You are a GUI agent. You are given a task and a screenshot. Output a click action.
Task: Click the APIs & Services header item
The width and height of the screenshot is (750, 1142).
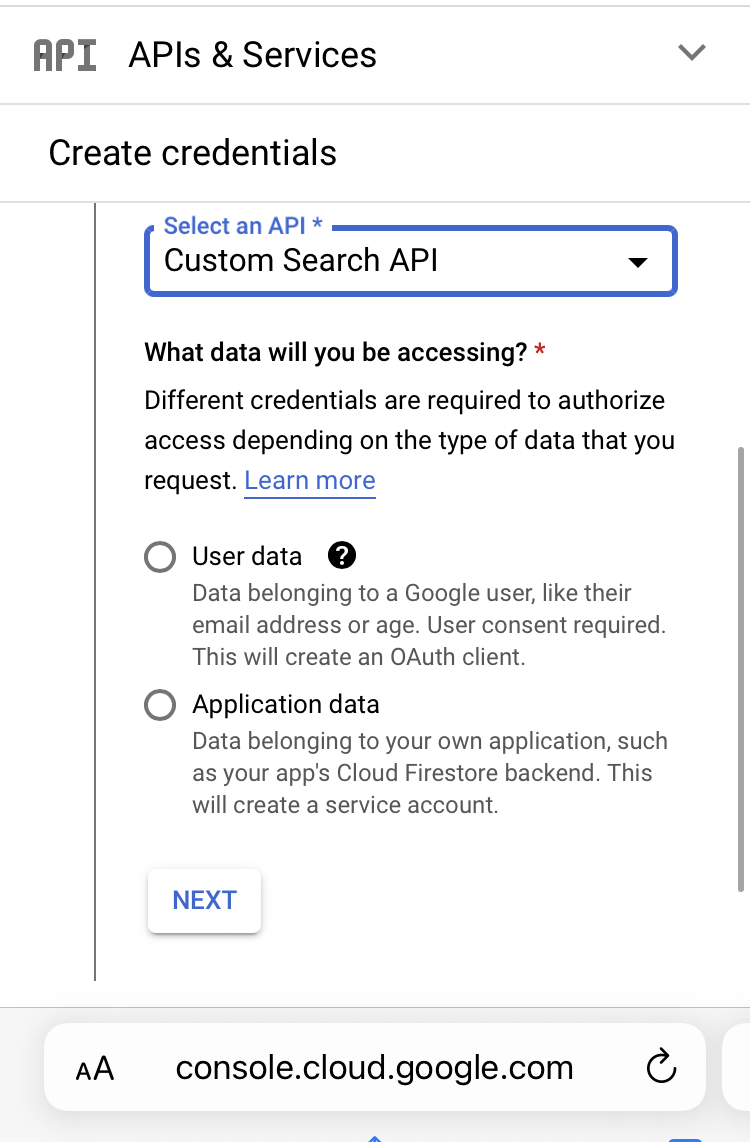(251, 55)
